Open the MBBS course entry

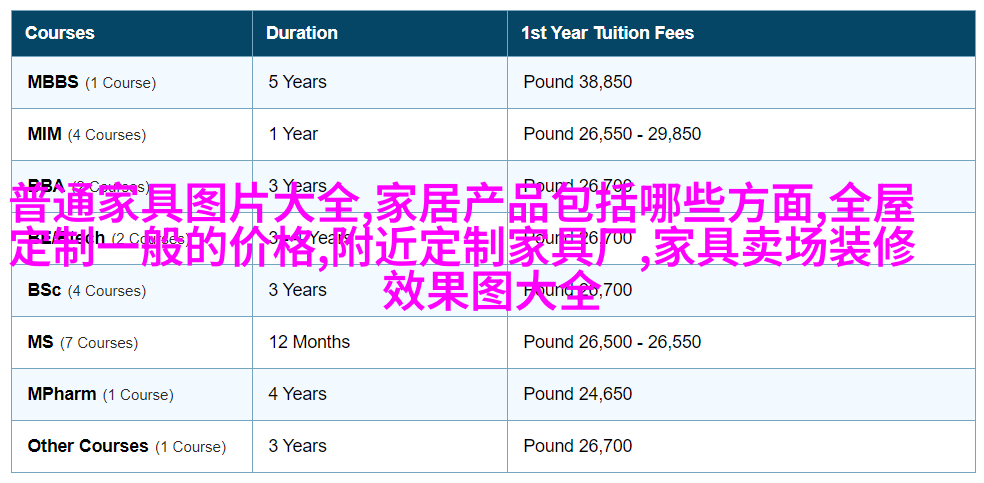pos(53,82)
